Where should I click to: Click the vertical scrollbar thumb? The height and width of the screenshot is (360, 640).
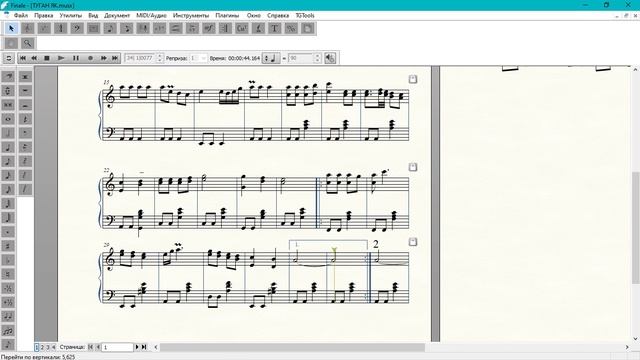pyautogui.click(x=636, y=227)
